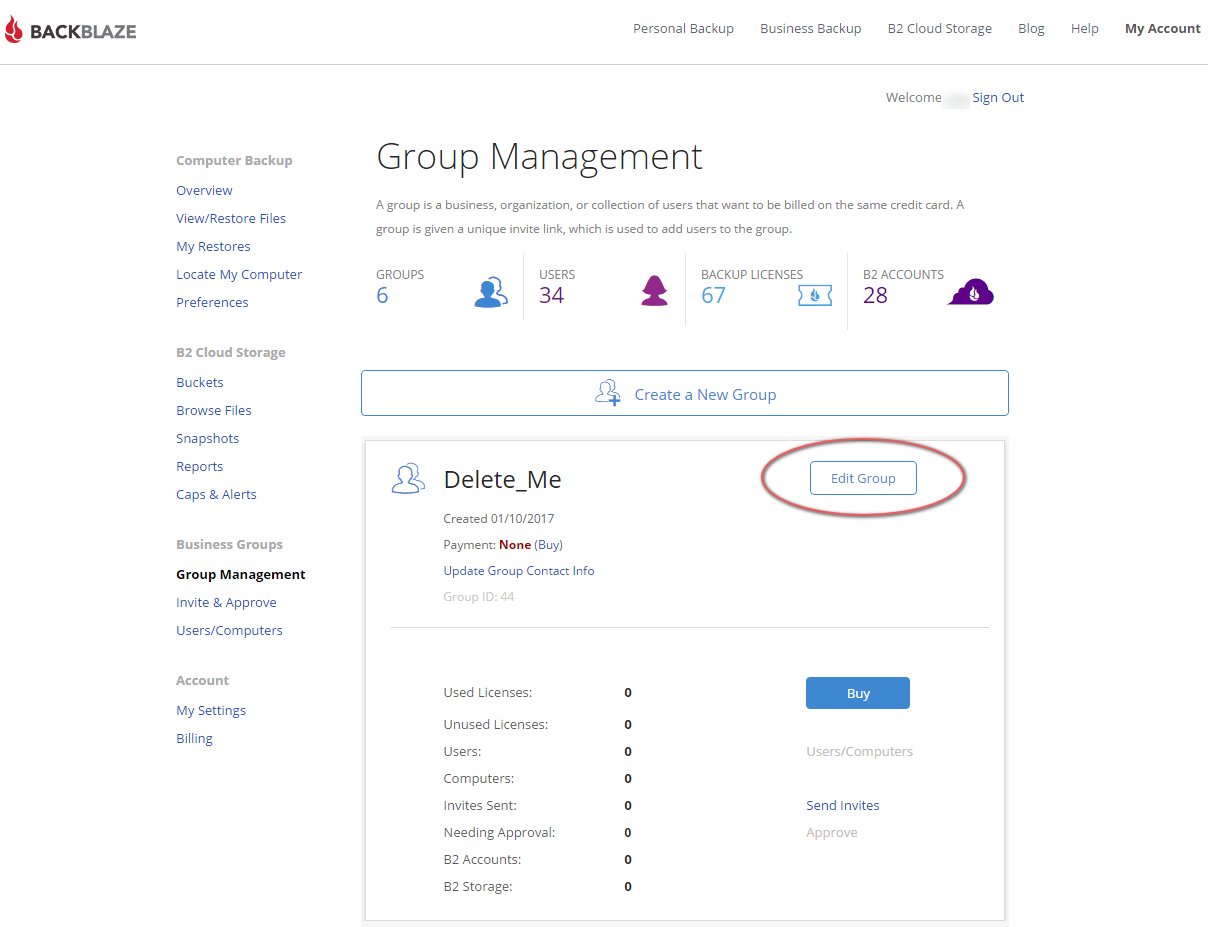Click the greyed Users/Computers link in group card
Screen dimensions: 1208x927
click(x=860, y=751)
